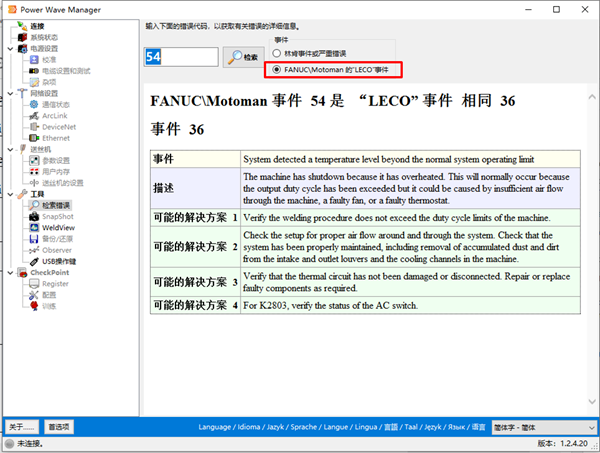Viewport: 600px width, 453px height.
Task: Click the 检索 search button
Action: (243, 57)
